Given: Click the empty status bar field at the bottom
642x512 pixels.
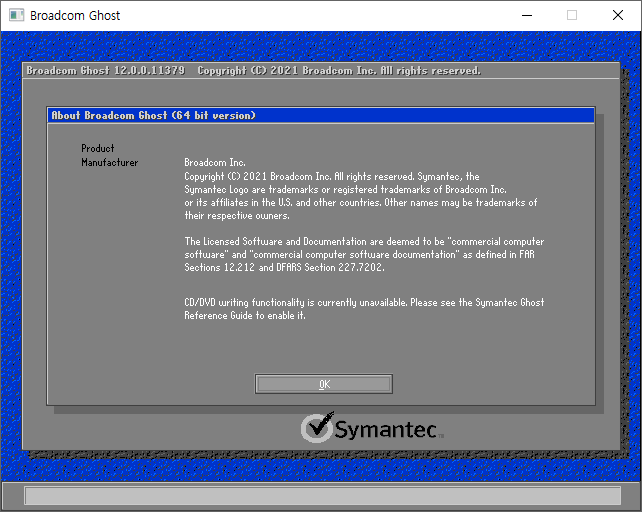Looking at the screenshot, I should point(323,496).
